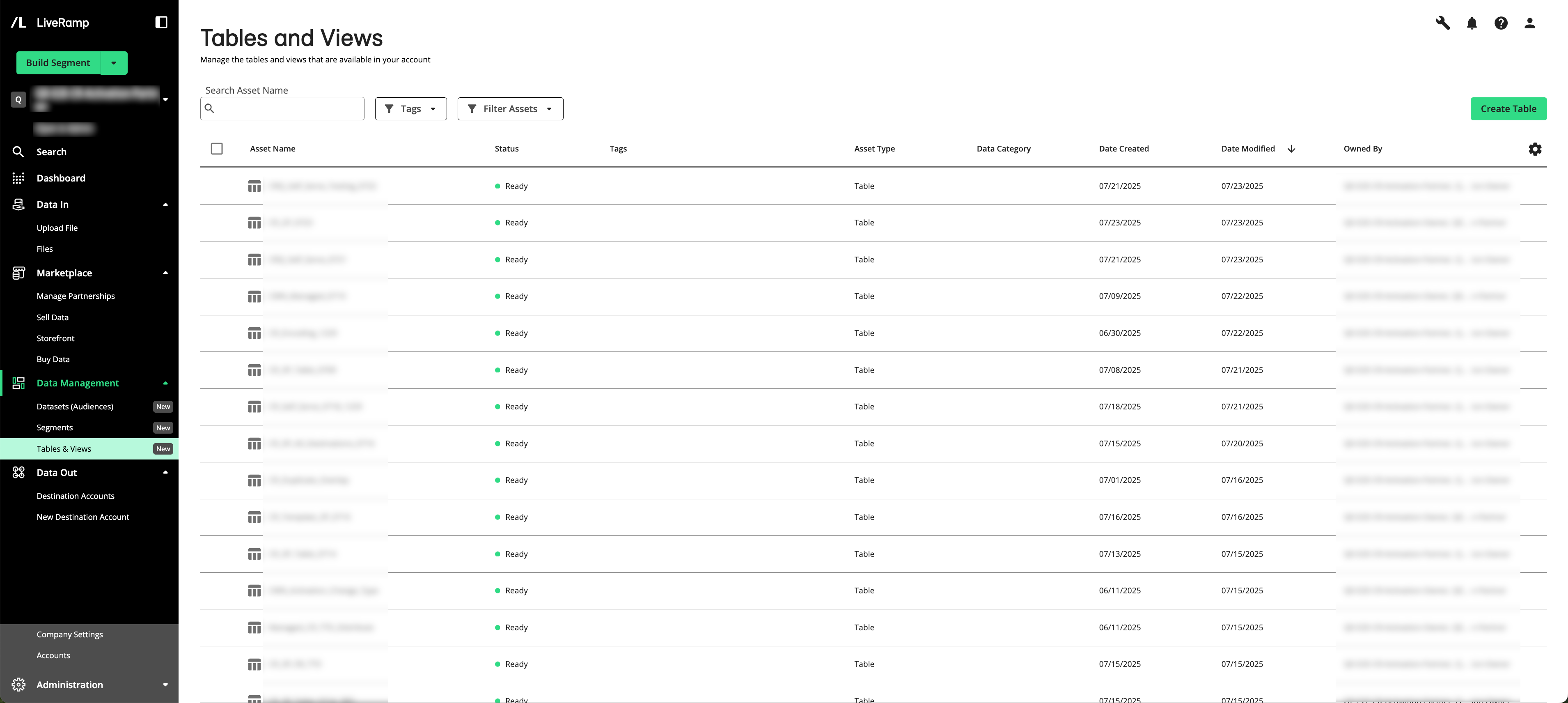Screen dimensions: 1568x703
Task: Click into the Search Asset Name field
Action: [282, 108]
